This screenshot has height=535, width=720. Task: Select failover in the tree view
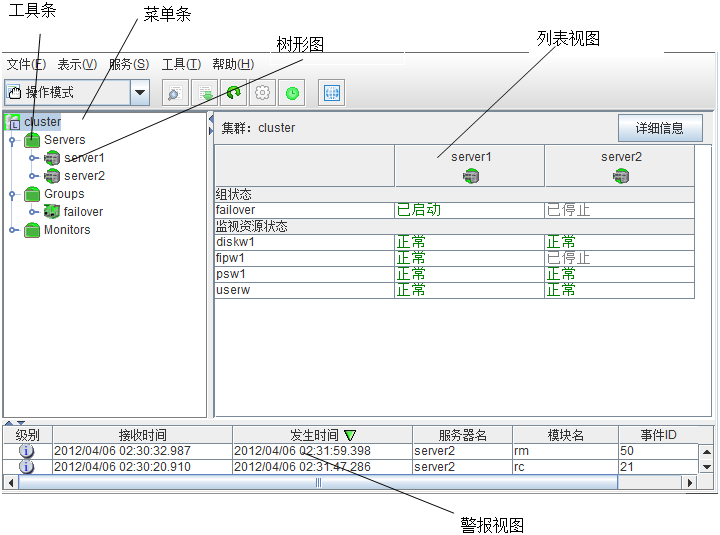(x=83, y=212)
